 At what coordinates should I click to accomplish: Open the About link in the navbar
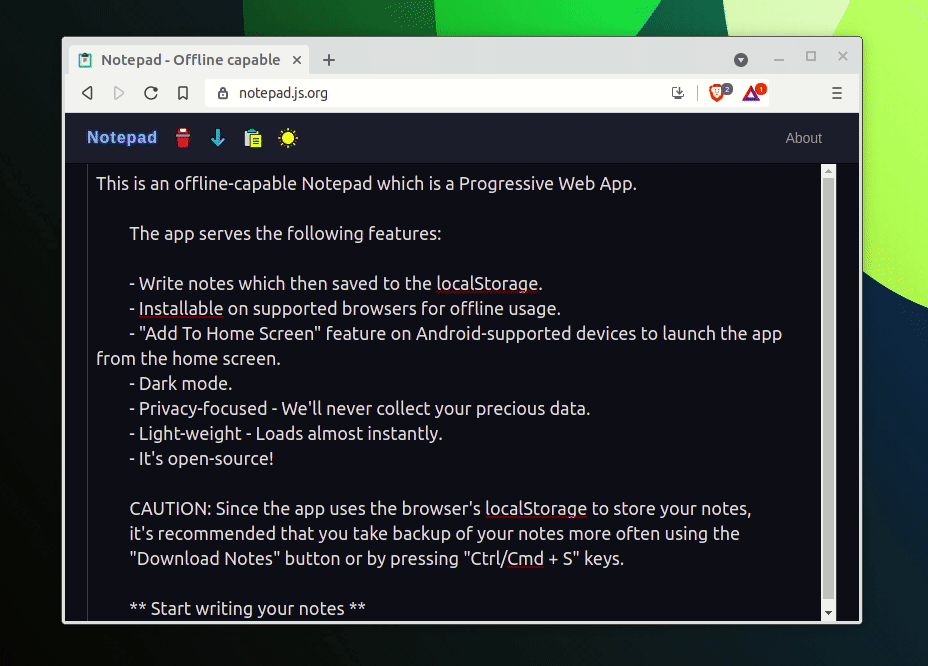coord(803,138)
